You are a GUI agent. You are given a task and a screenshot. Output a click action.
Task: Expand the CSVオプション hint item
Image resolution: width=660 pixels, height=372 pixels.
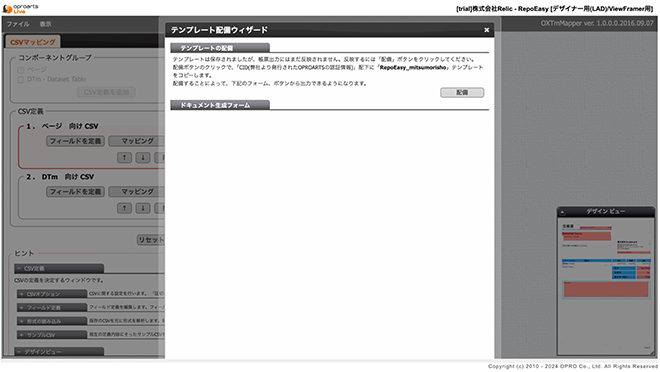click(52, 294)
